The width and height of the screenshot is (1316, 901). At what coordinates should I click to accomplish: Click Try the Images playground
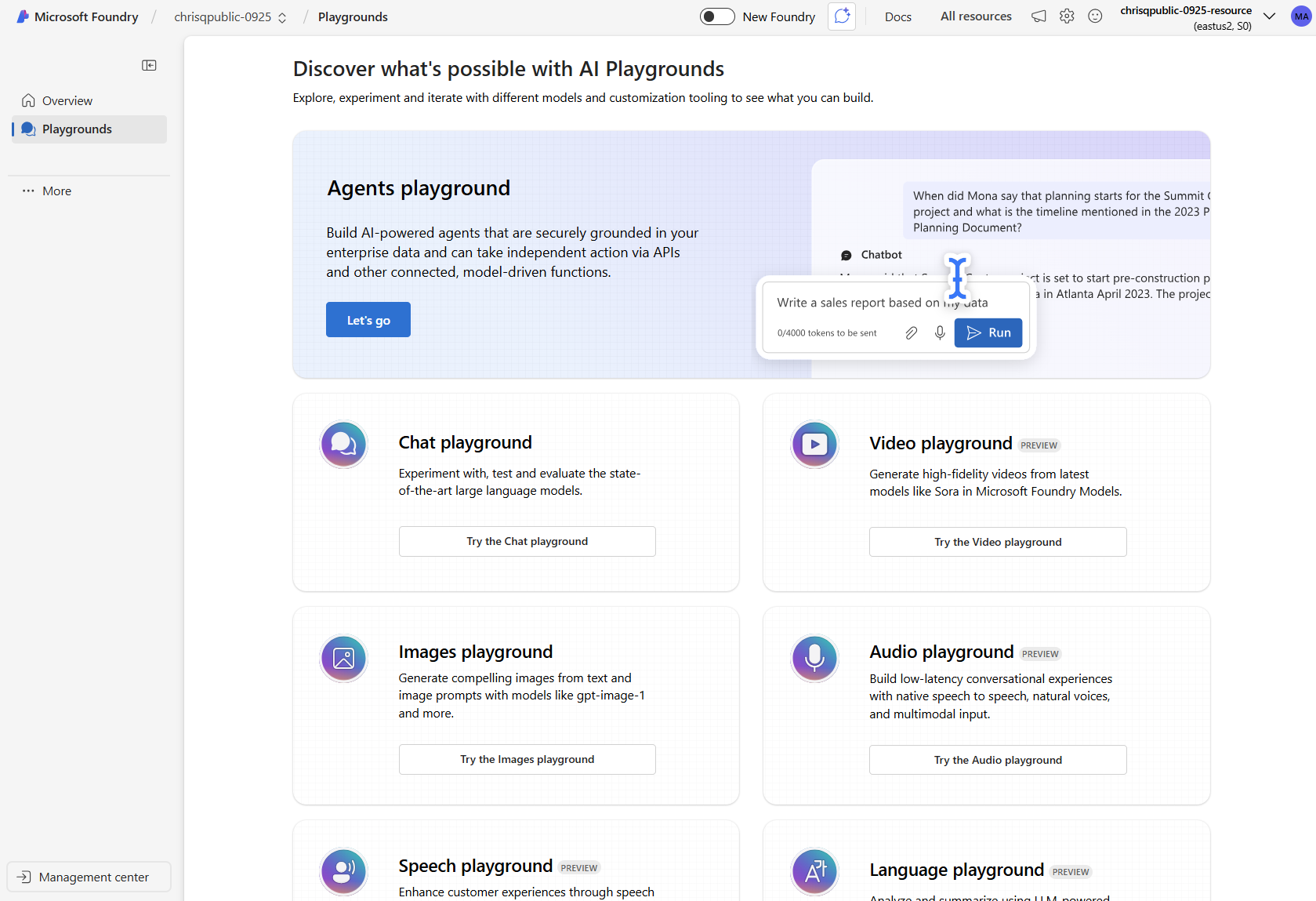coord(527,759)
